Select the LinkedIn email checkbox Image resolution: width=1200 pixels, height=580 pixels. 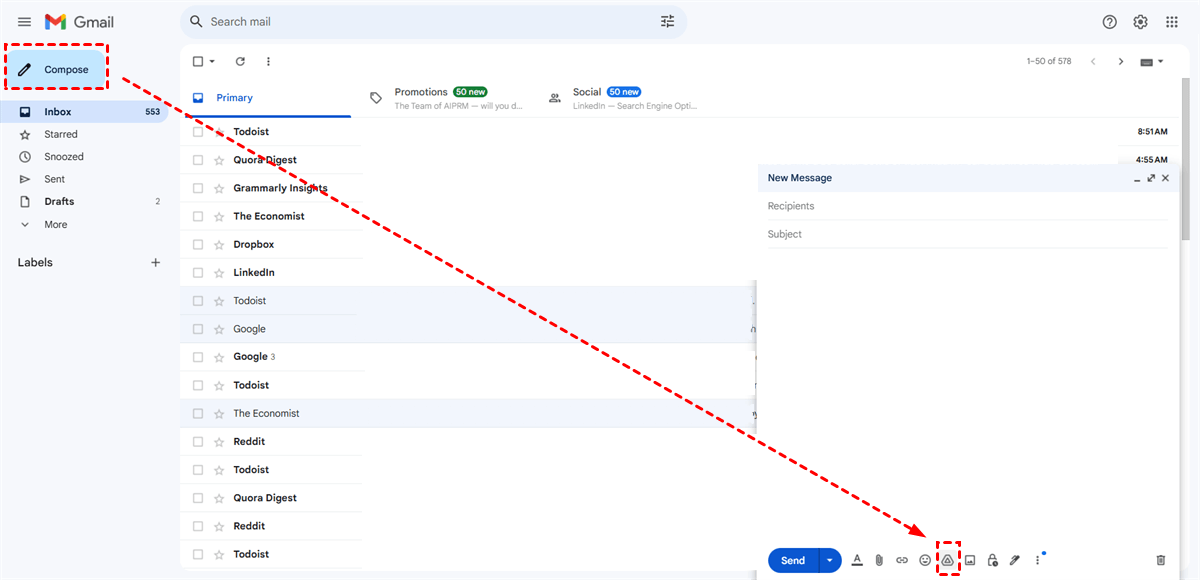198,272
